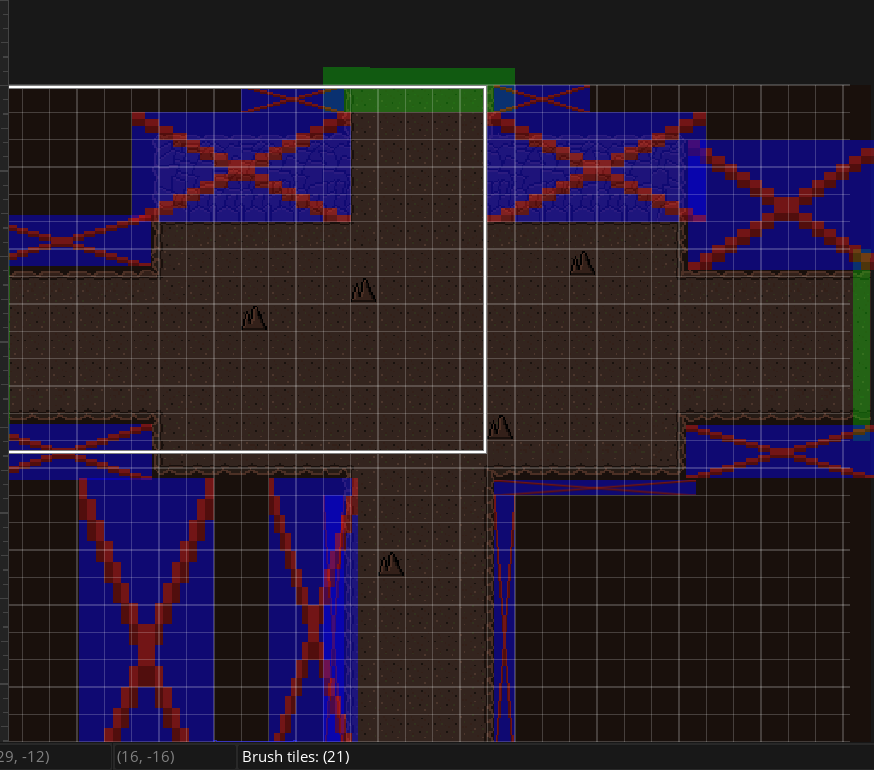Select the rock in the bottom vertical corridor
This screenshot has height=770, width=874.
(x=391, y=564)
